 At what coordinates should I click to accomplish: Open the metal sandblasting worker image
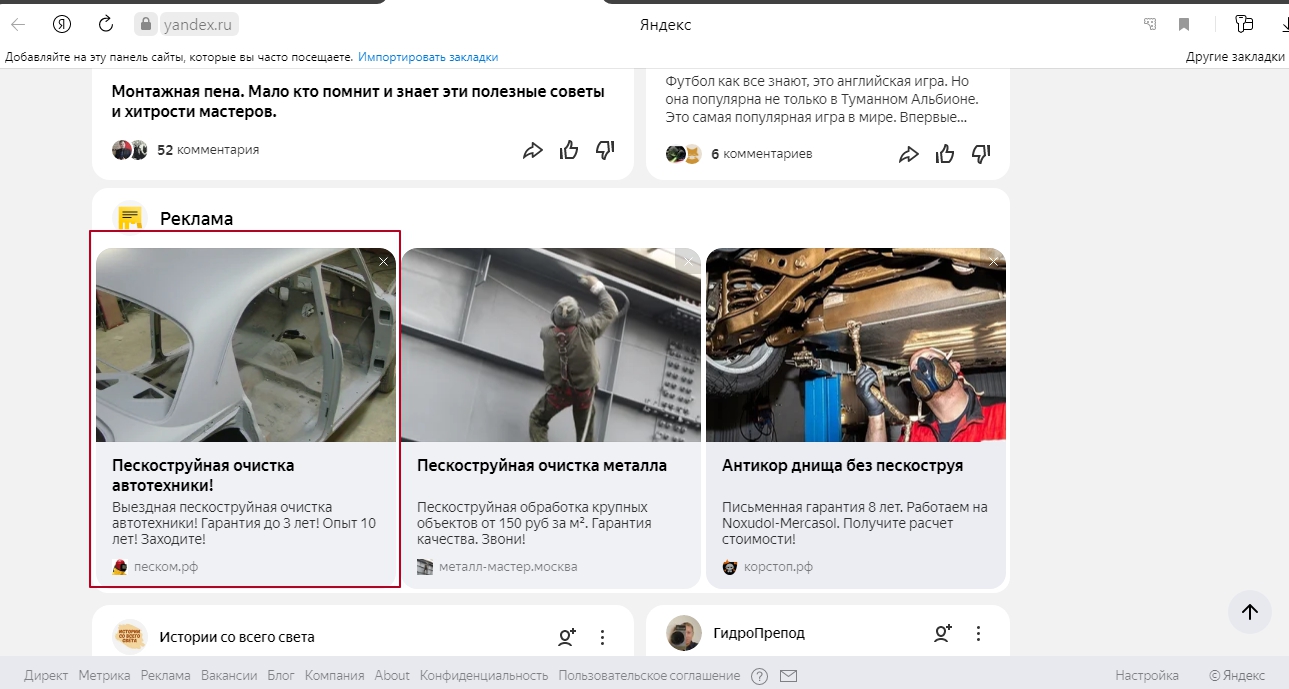(551, 345)
